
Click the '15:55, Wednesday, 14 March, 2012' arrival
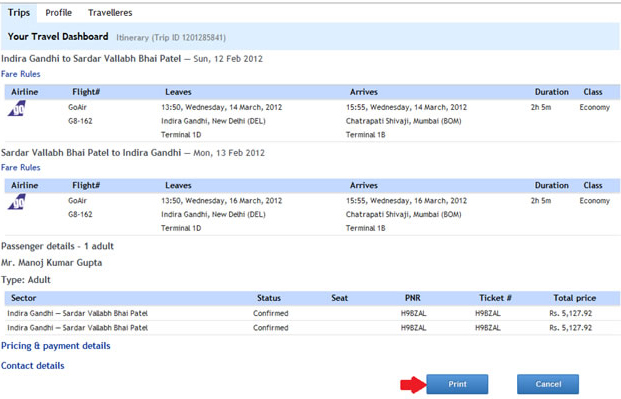pyautogui.click(x=406, y=107)
